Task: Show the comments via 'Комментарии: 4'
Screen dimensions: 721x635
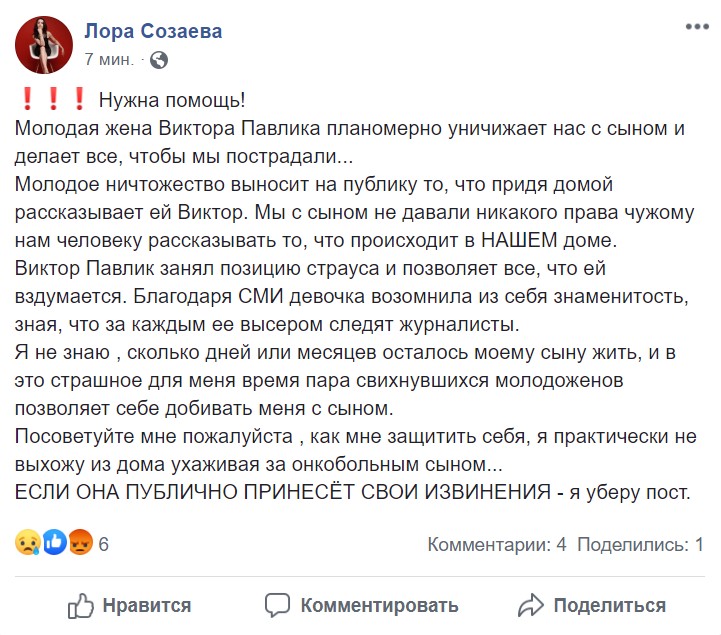Action: 497,545
